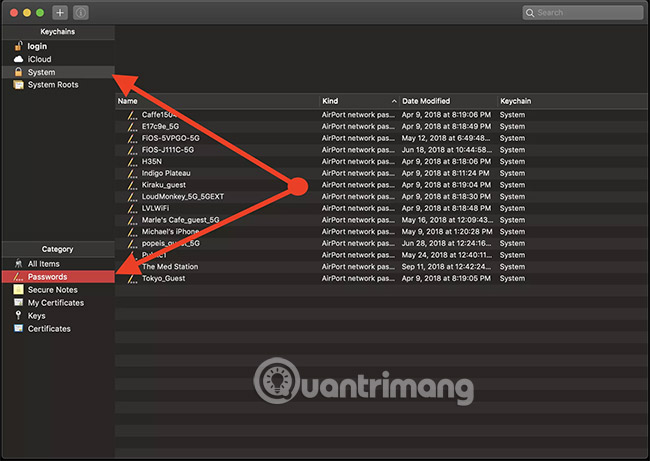Select the Tokyo_Guest password entry
Viewport: 650px width, 461px height.
pos(163,278)
